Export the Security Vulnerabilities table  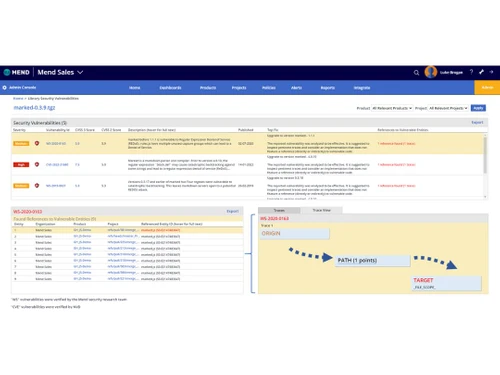coord(477,122)
